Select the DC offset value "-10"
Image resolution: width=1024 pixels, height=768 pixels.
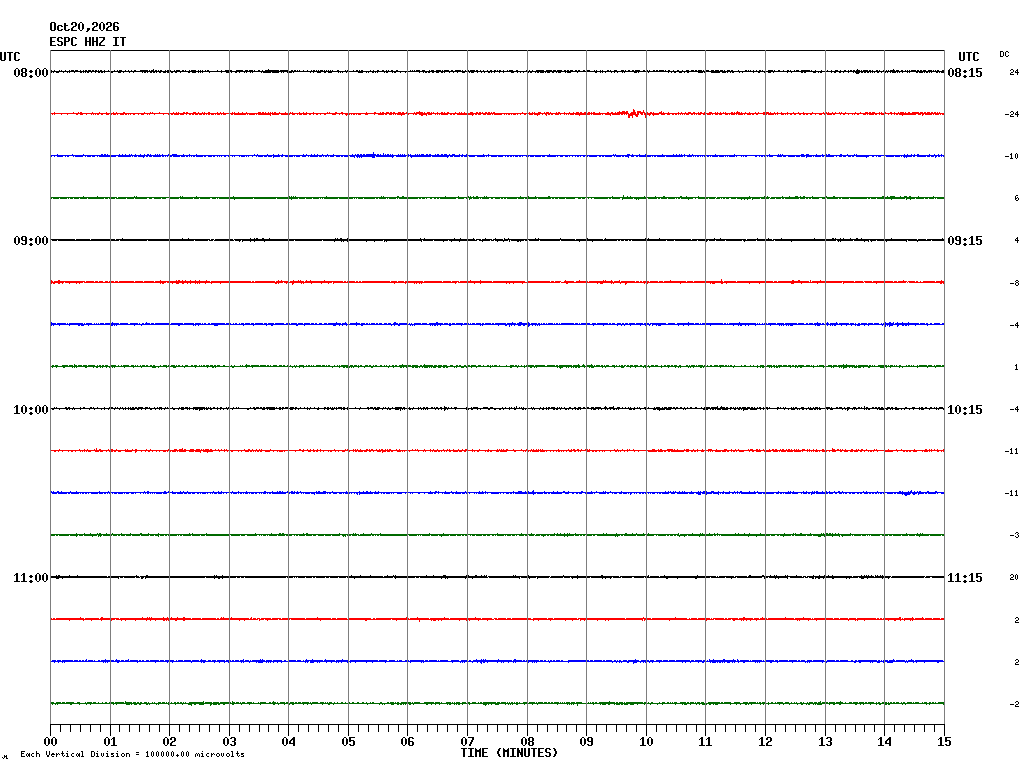click(x=1012, y=157)
